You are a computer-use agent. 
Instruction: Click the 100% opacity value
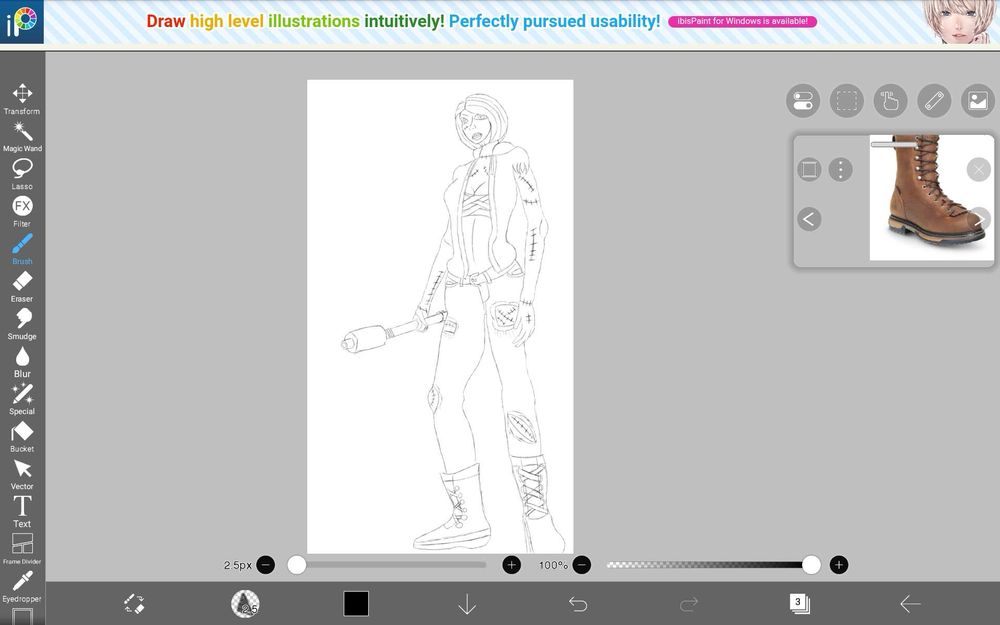553,565
